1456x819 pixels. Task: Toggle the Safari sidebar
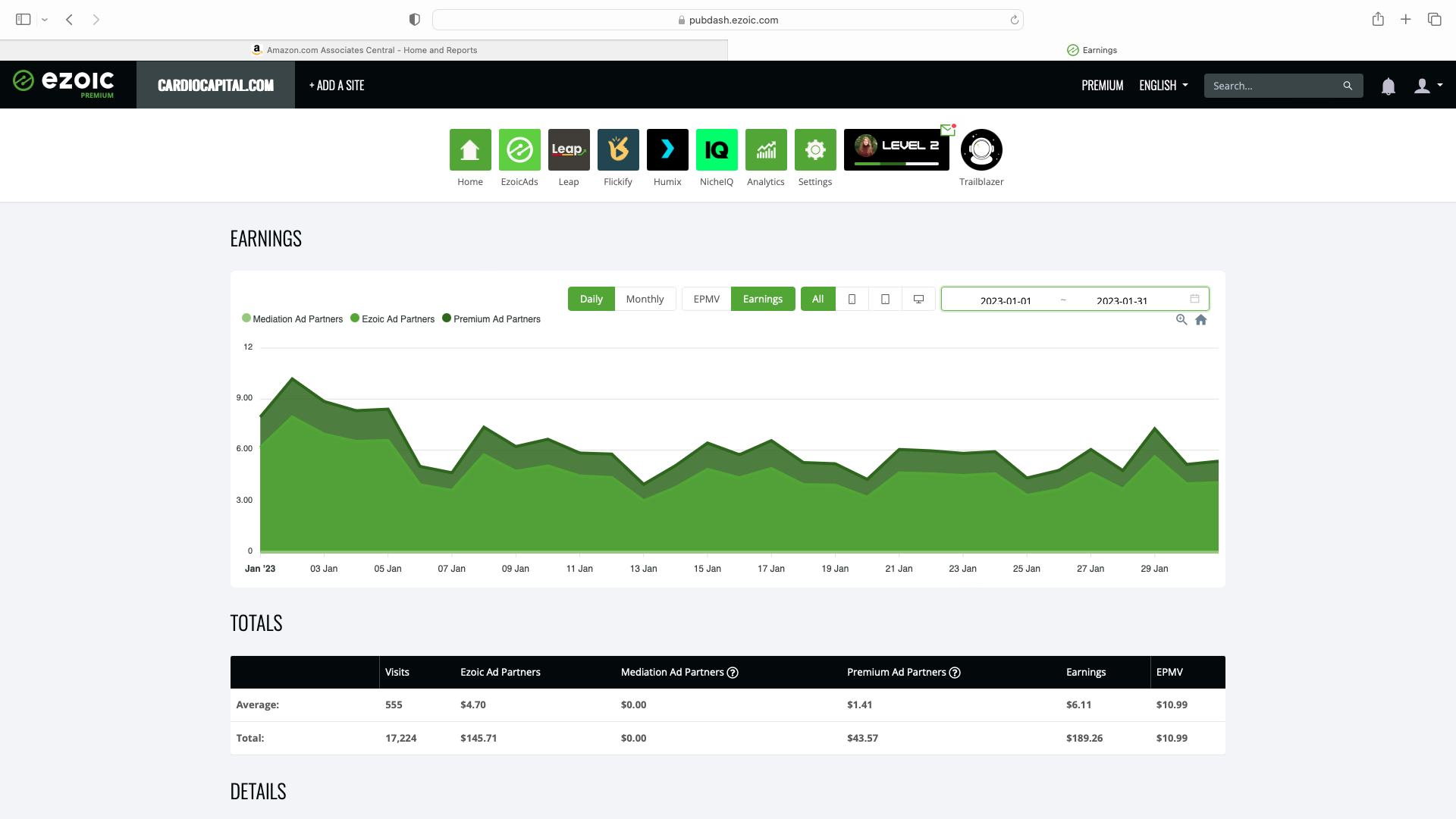pyautogui.click(x=24, y=19)
